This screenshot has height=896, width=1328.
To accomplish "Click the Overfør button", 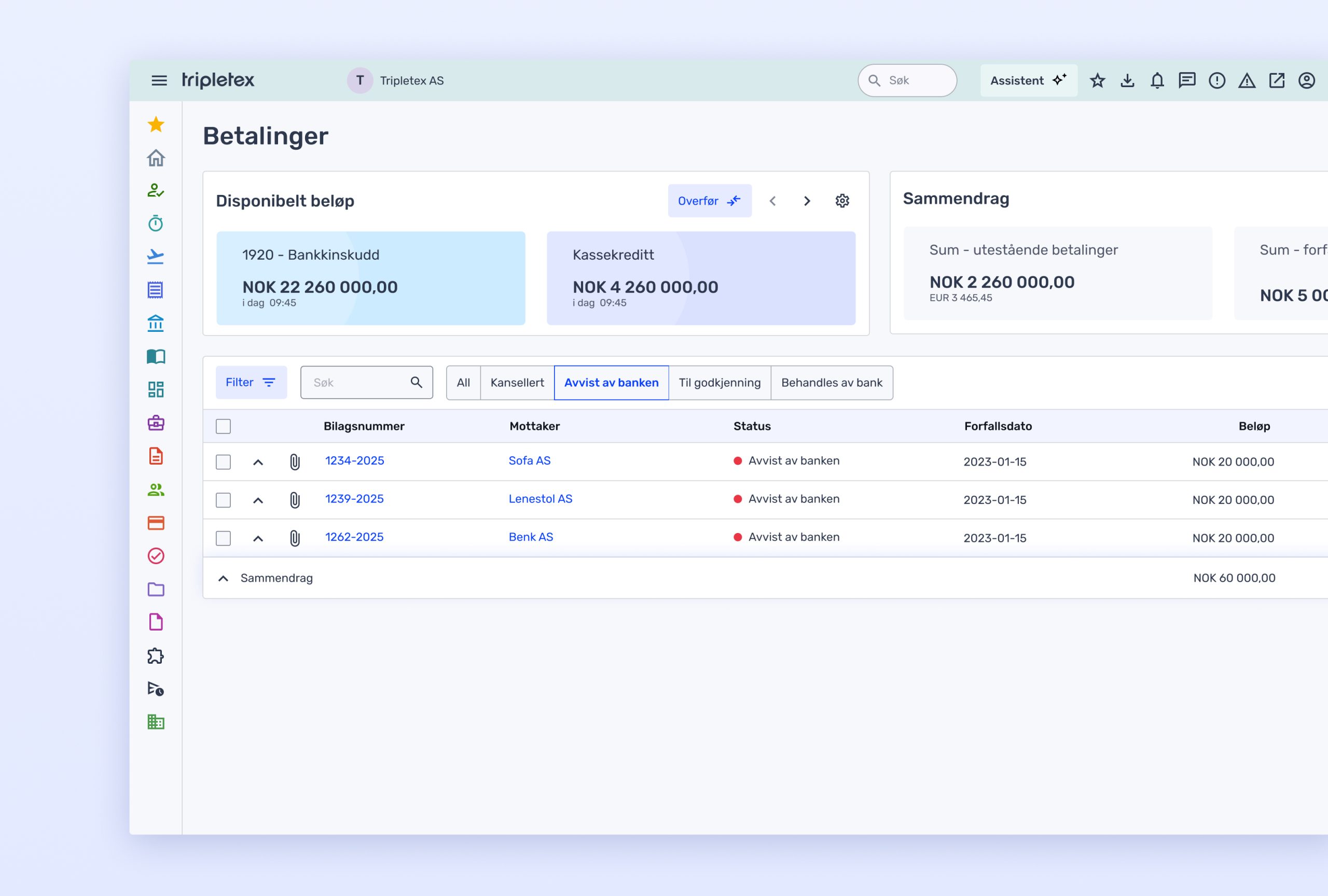I will pos(709,201).
